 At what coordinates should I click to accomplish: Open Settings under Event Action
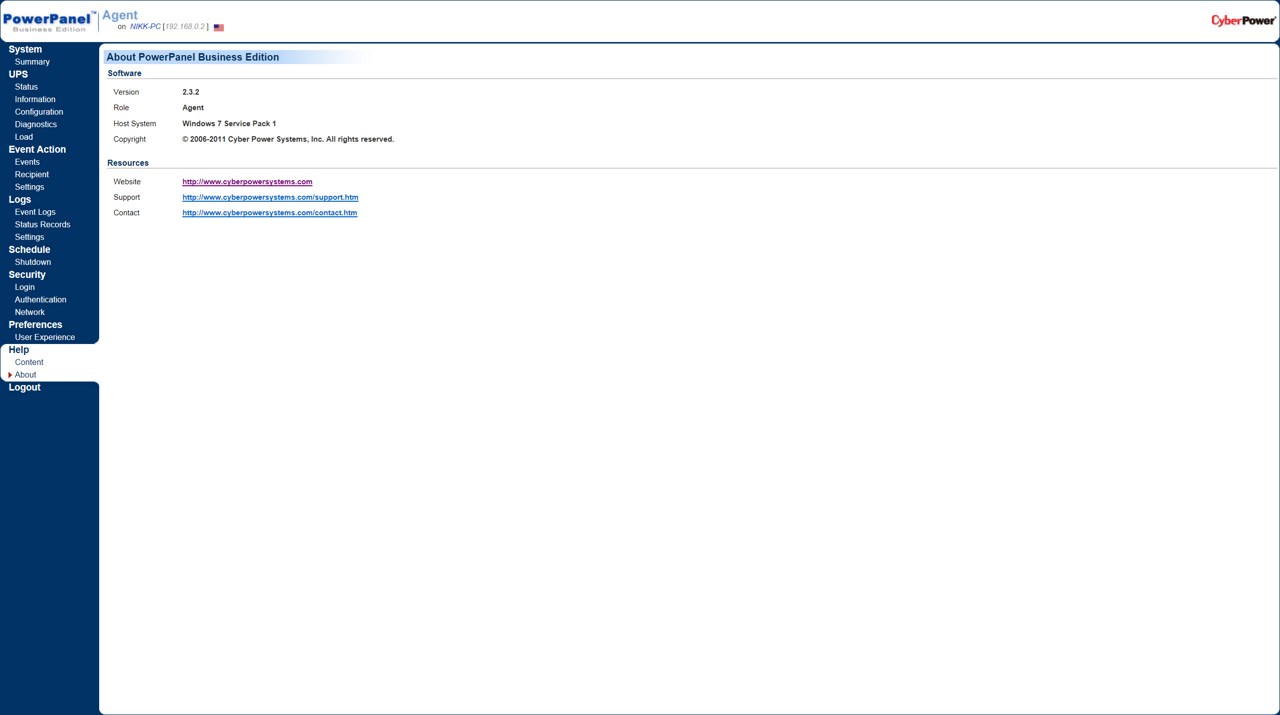pos(29,187)
